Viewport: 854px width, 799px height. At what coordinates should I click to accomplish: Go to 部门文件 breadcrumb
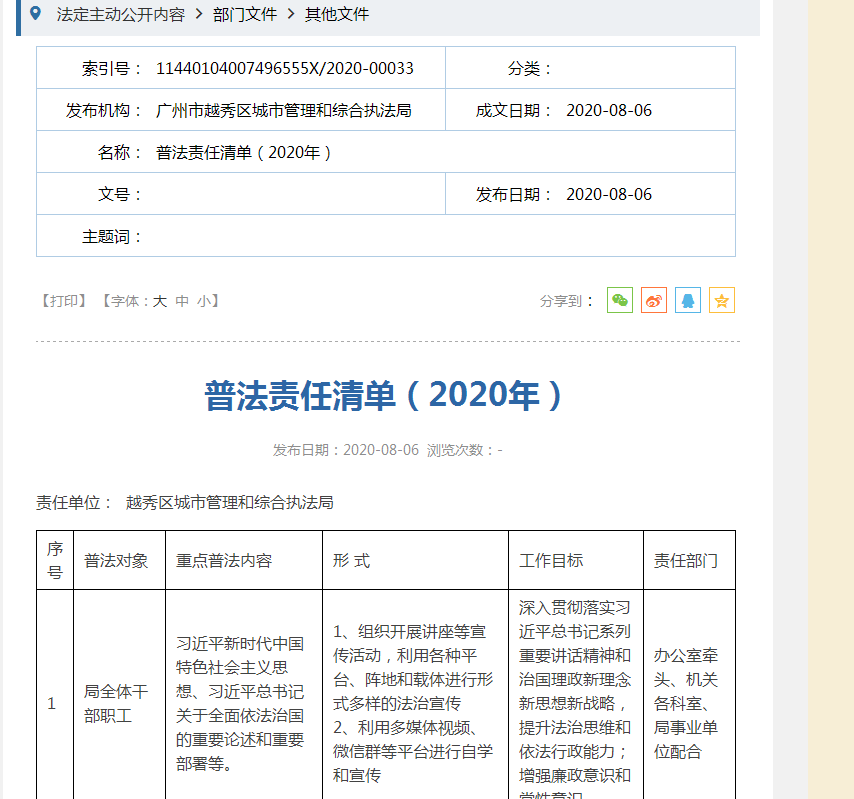pyautogui.click(x=244, y=14)
